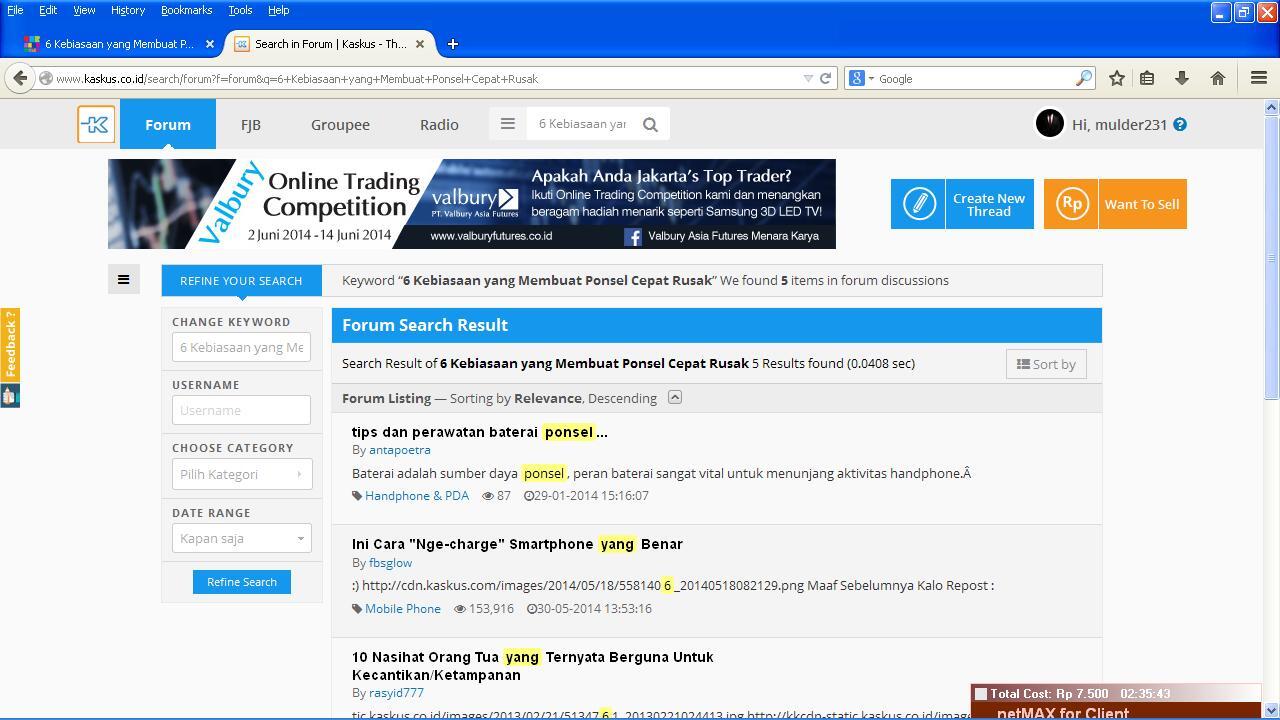Screen dimensions: 1280x720
Task: Click the mulder231 avatar picture
Action: pyautogui.click(x=1049, y=124)
